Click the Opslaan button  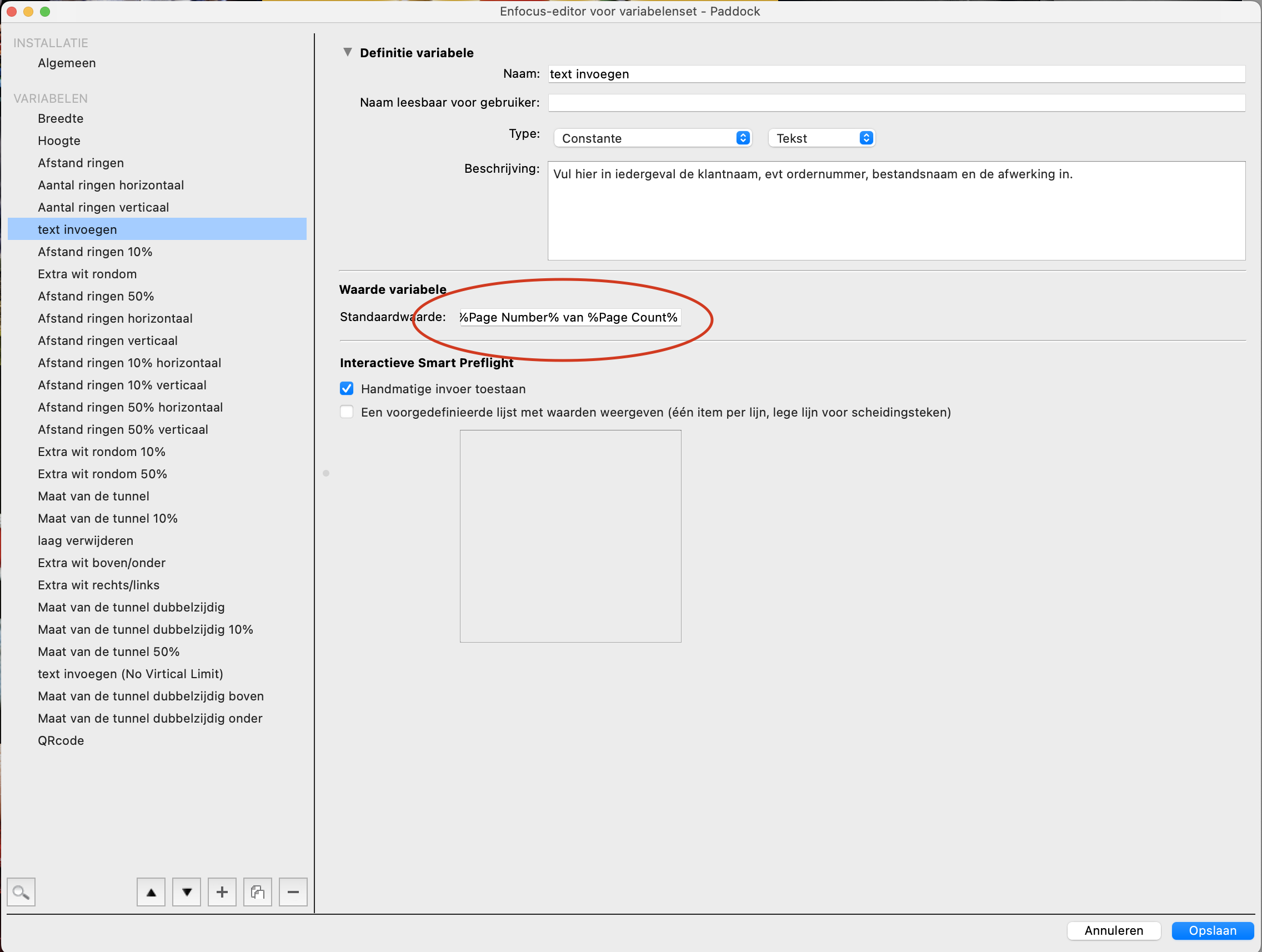pos(1213,930)
